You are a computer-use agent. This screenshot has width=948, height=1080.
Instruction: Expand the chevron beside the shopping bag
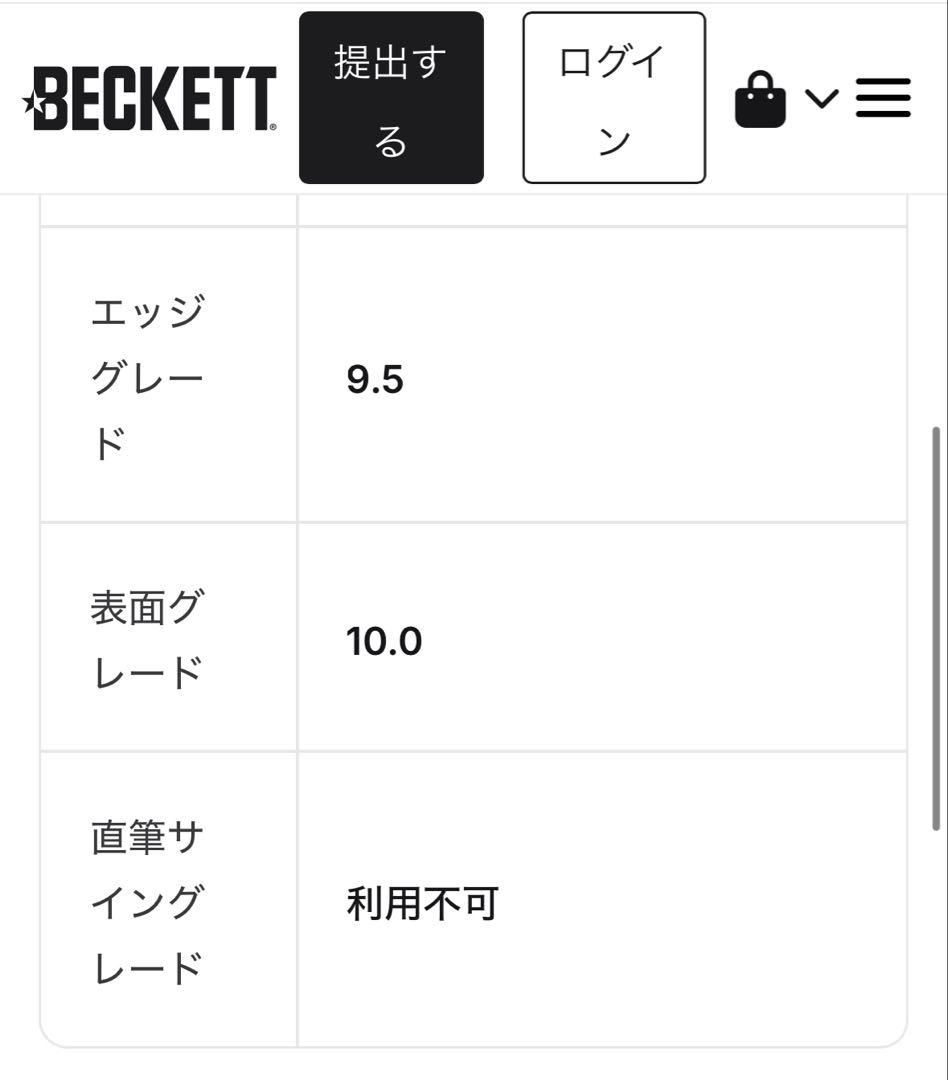click(x=821, y=98)
